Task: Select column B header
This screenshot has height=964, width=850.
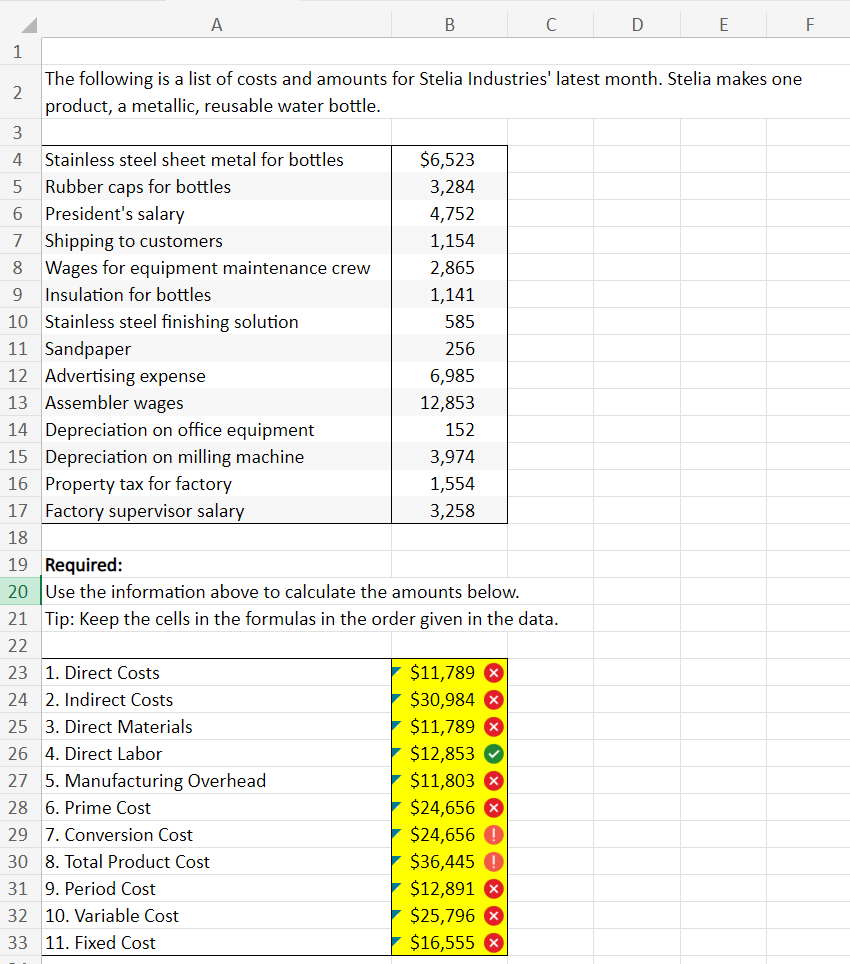Action: tap(449, 25)
